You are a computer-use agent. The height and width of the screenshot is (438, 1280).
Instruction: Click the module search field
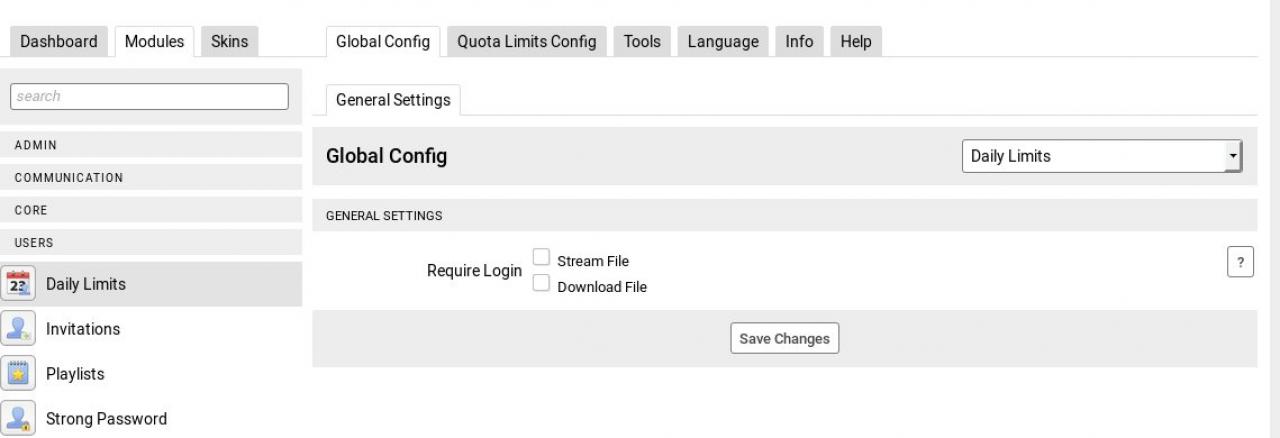click(149, 96)
